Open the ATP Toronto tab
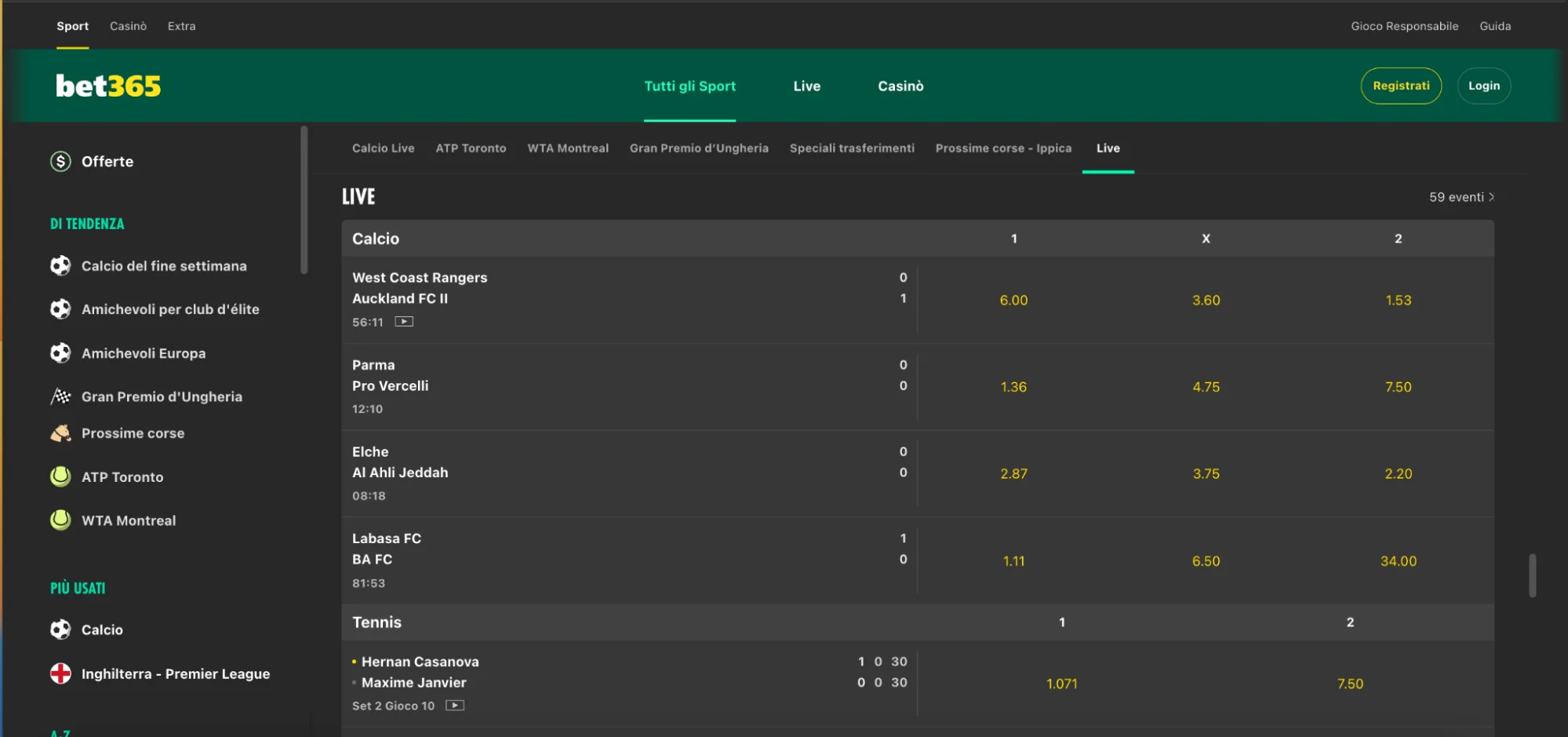This screenshot has height=737, width=1568. 471,148
